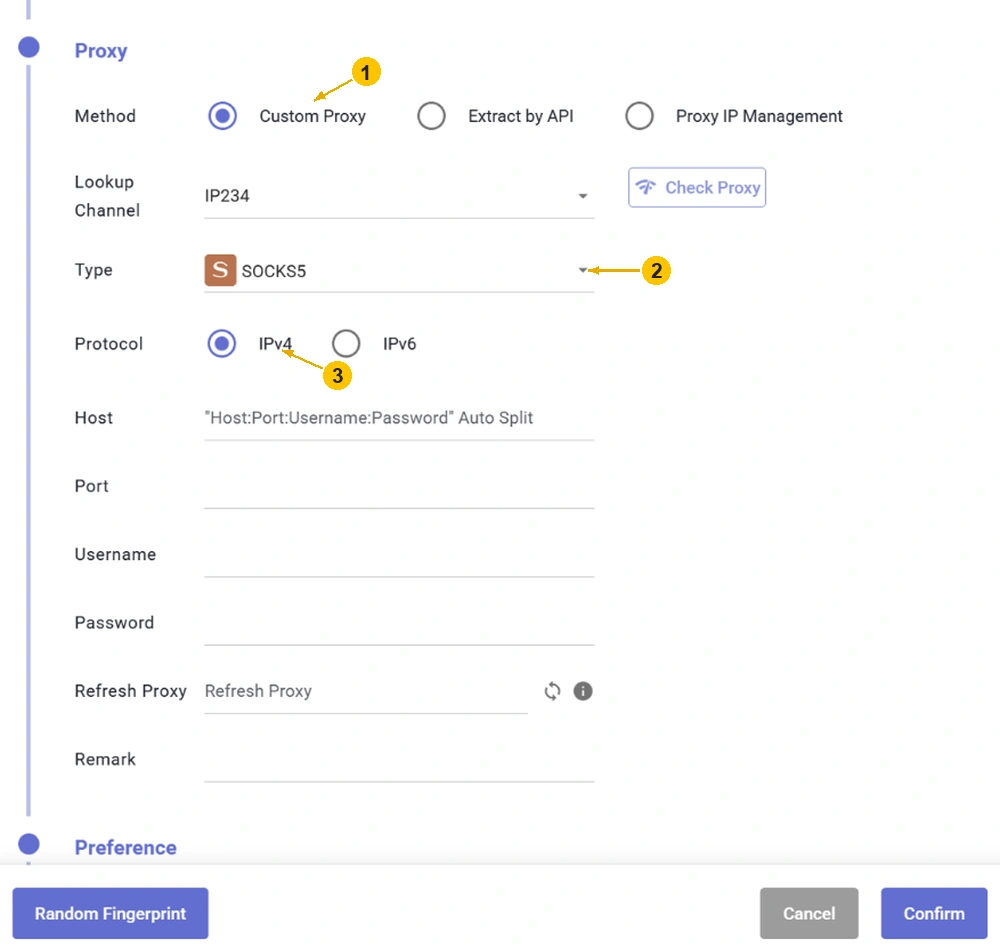Choose the IPv6 protocol option
The image size is (1000, 948).
(346, 344)
